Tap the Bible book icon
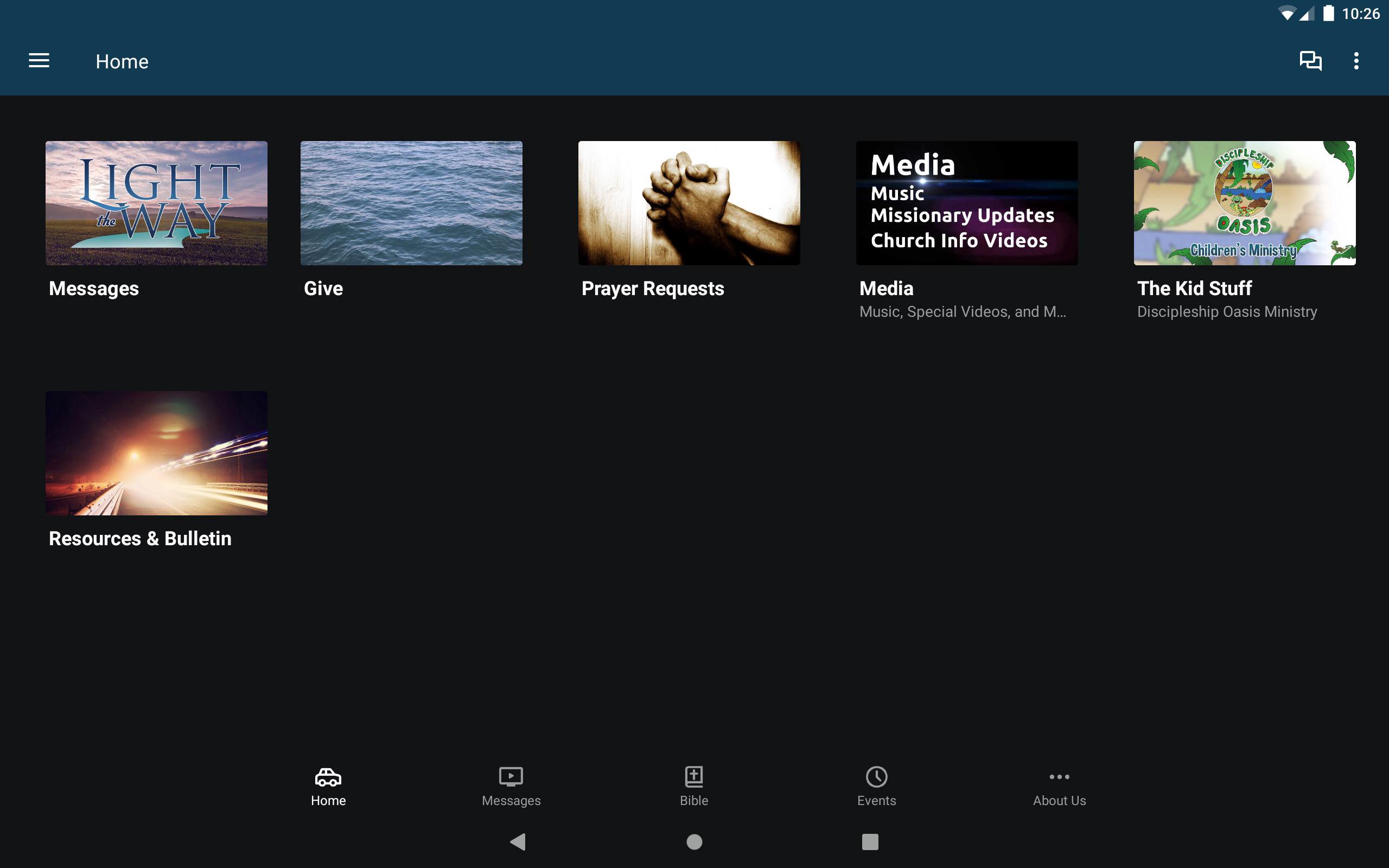Screen dimensions: 1389x868 click(694, 777)
